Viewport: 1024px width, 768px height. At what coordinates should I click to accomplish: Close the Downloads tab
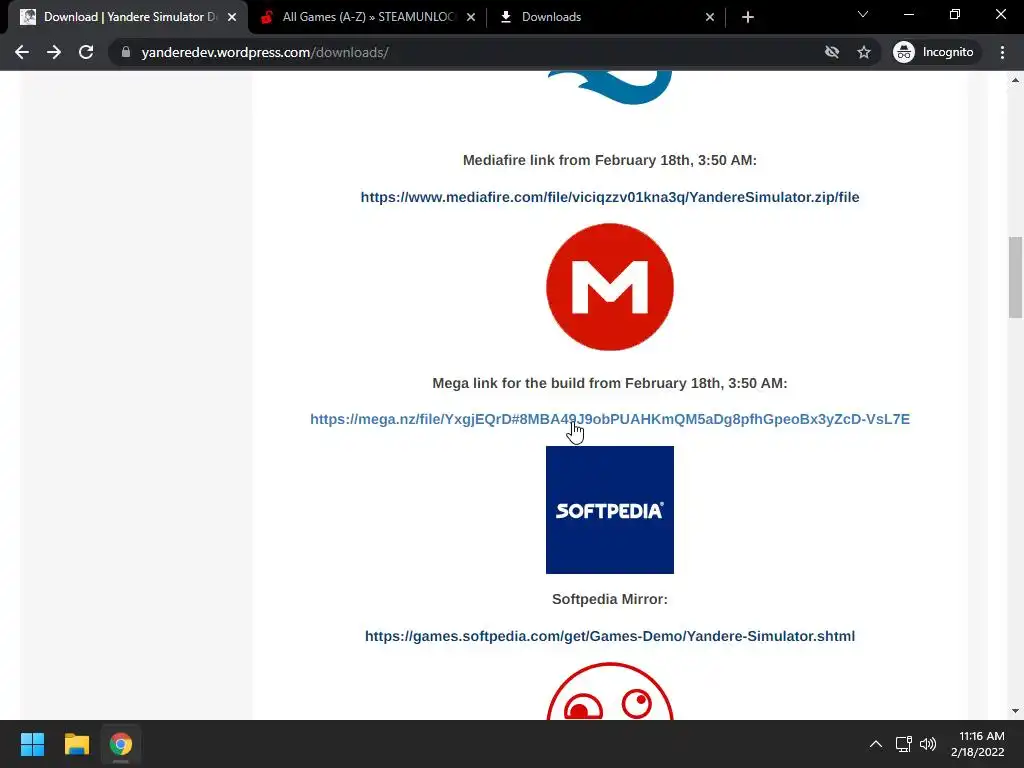tap(710, 17)
